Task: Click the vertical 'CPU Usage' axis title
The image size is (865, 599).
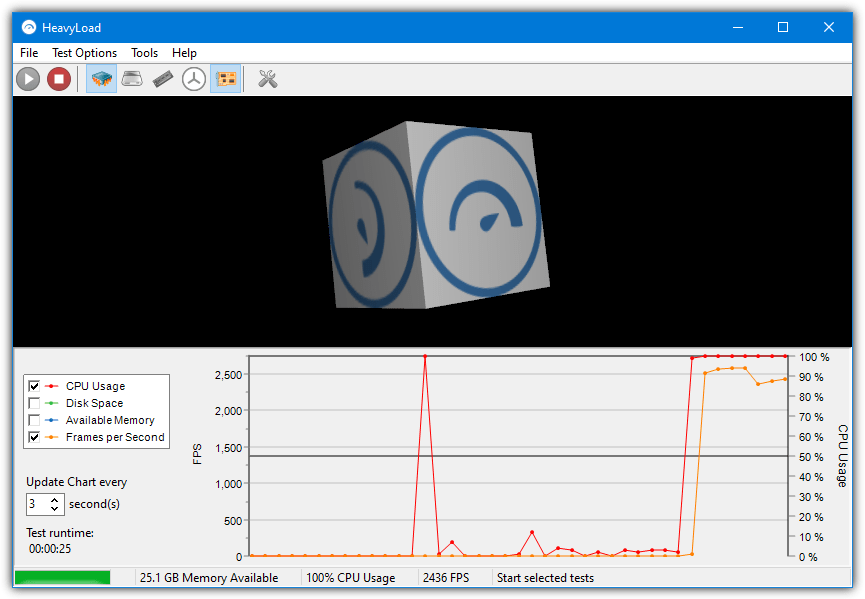Action: tap(842, 456)
